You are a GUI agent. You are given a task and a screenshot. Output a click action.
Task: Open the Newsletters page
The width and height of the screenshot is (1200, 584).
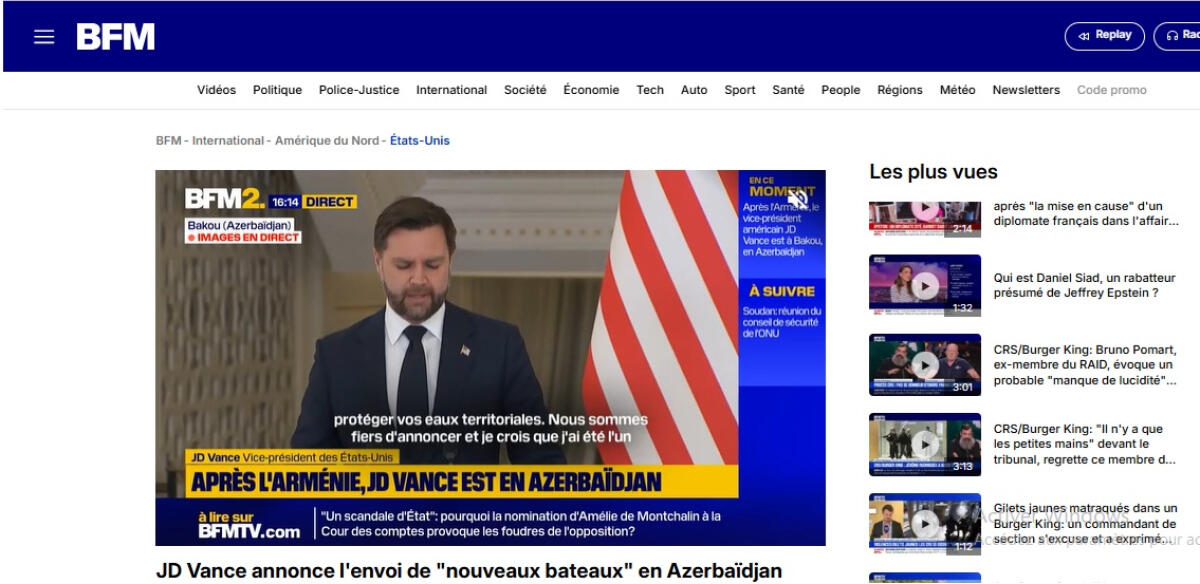(x=1026, y=90)
